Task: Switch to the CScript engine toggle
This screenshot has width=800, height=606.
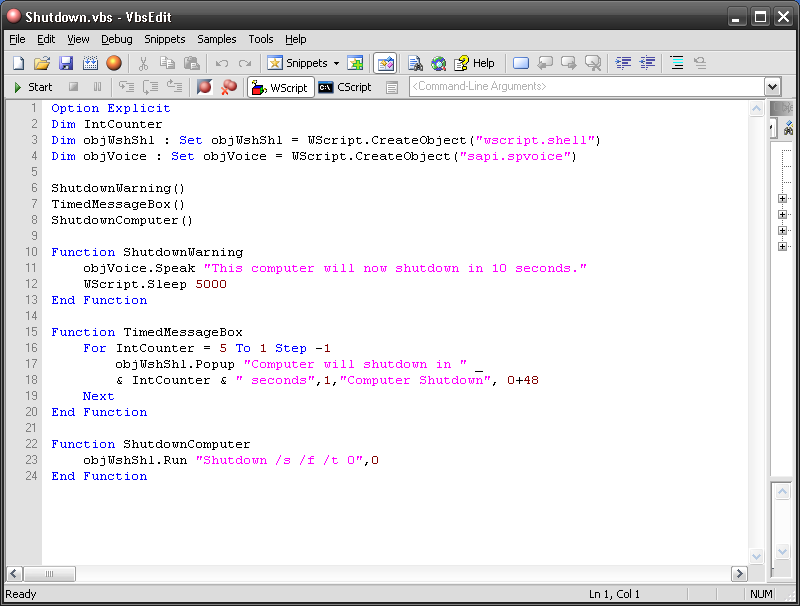Action: pyautogui.click(x=345, y=87)
